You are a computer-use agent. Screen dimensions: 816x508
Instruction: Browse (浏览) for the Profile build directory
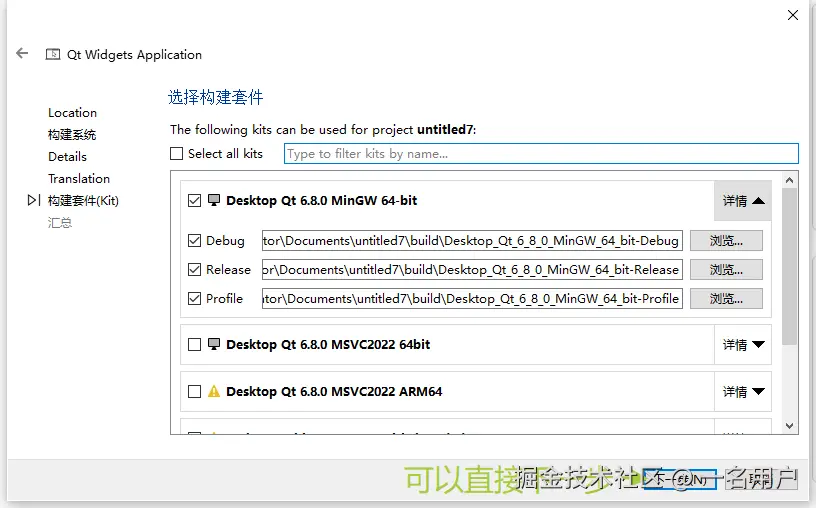tap(726, 299)
